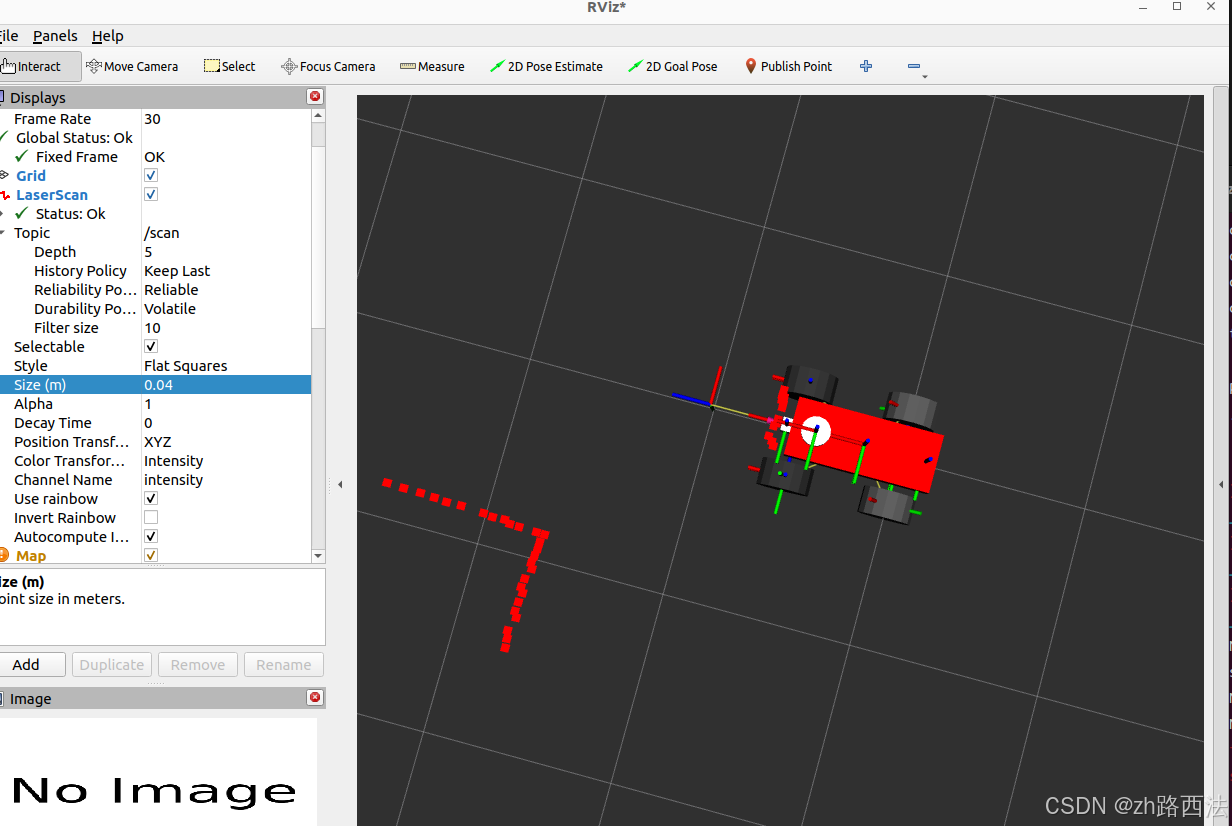Image resolution: width=1232 pixels, height=826 pixels.
Task: Click the Add display button
Action: tap(30, 665)
